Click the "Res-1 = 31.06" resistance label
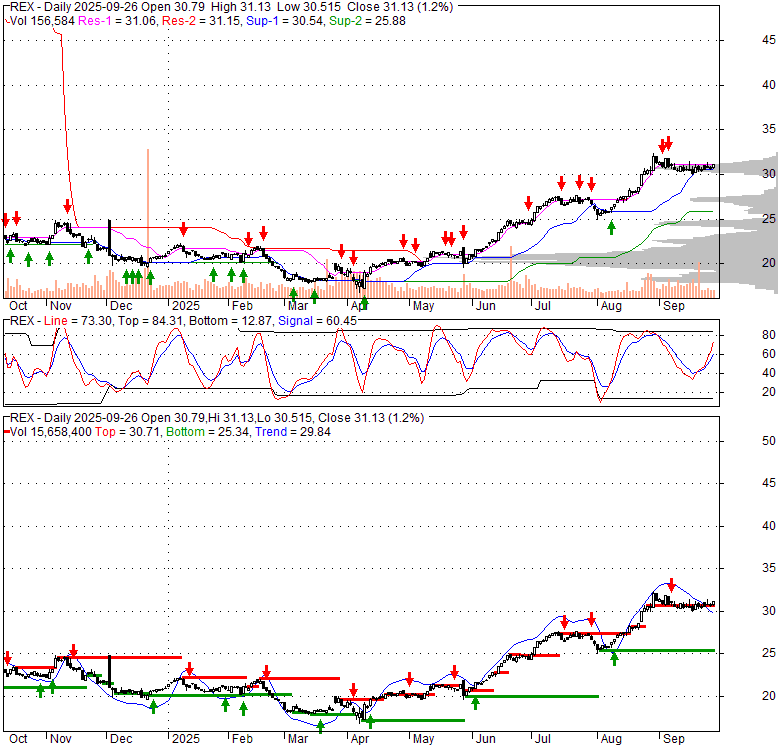Image resolution: width=780 pixels, height=745 pixels. [x=117, y=21]
